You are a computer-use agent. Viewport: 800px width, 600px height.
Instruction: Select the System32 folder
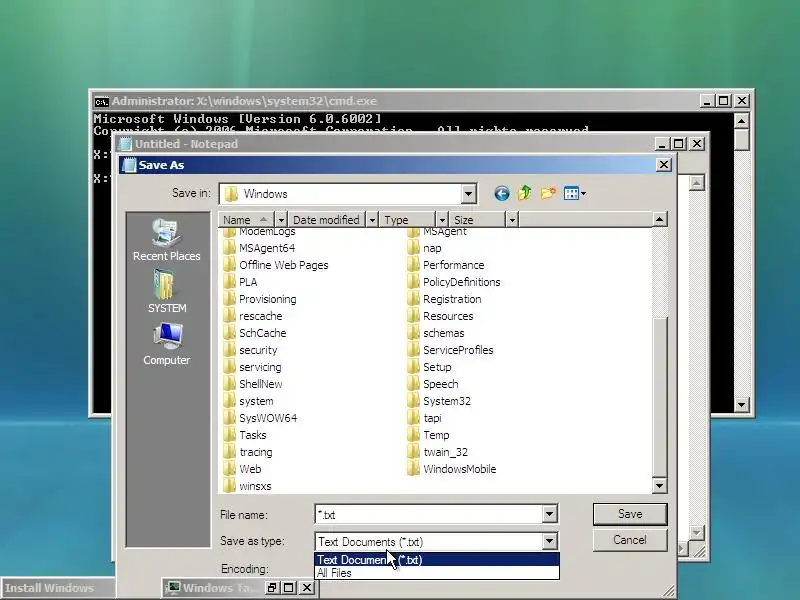(439, 401)
